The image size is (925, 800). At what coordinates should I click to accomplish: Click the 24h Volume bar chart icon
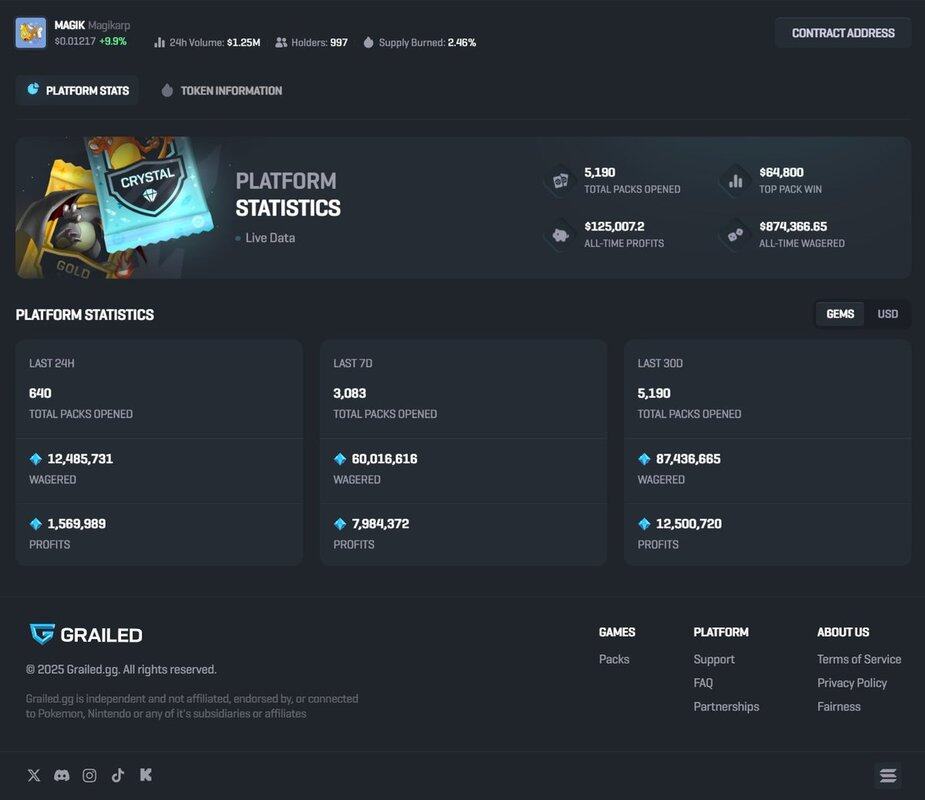coord(159,42)
